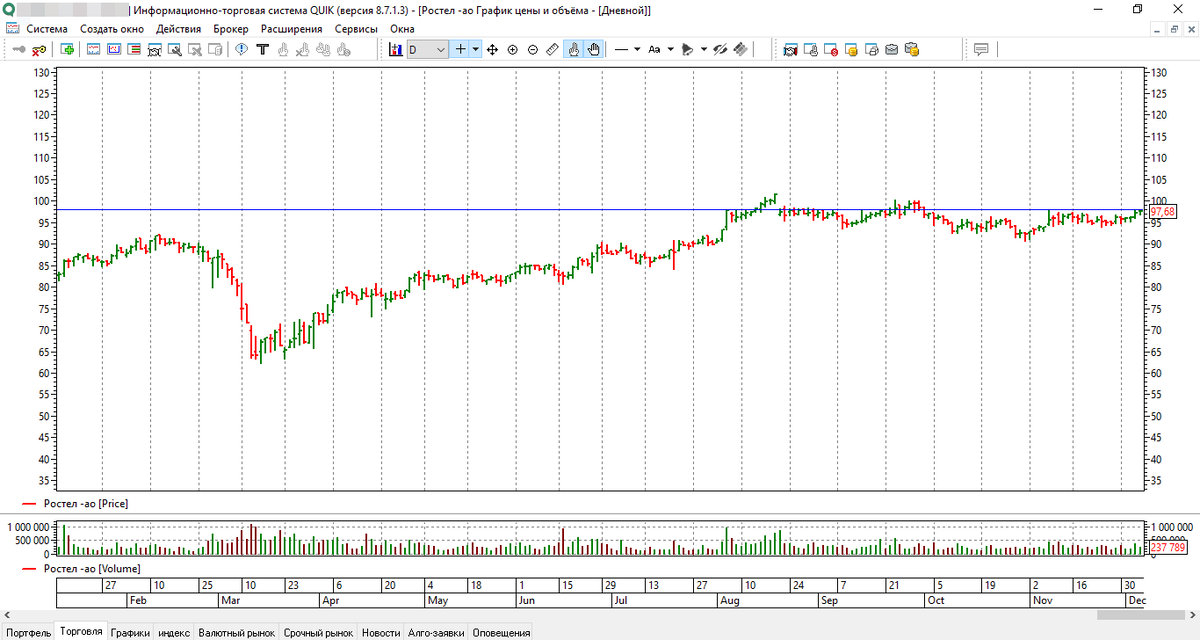The width and height of the screenshot is (1200, 640).
Task: Select the line drawing tool
Action: pyautogui.click(x=621, y=49)
